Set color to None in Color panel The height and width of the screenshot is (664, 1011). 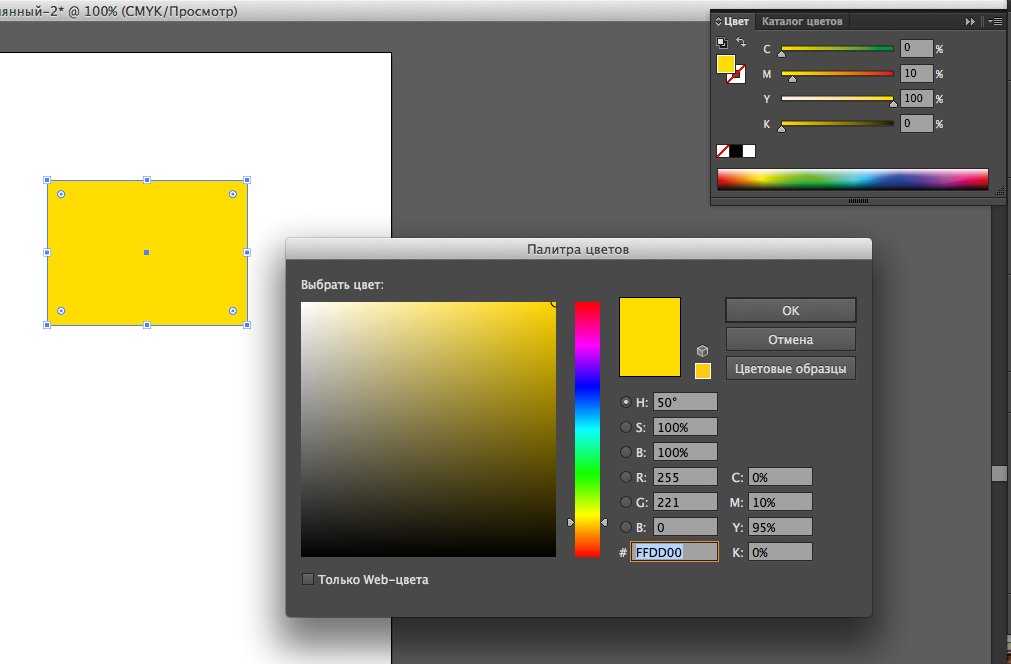click(723, 151)
